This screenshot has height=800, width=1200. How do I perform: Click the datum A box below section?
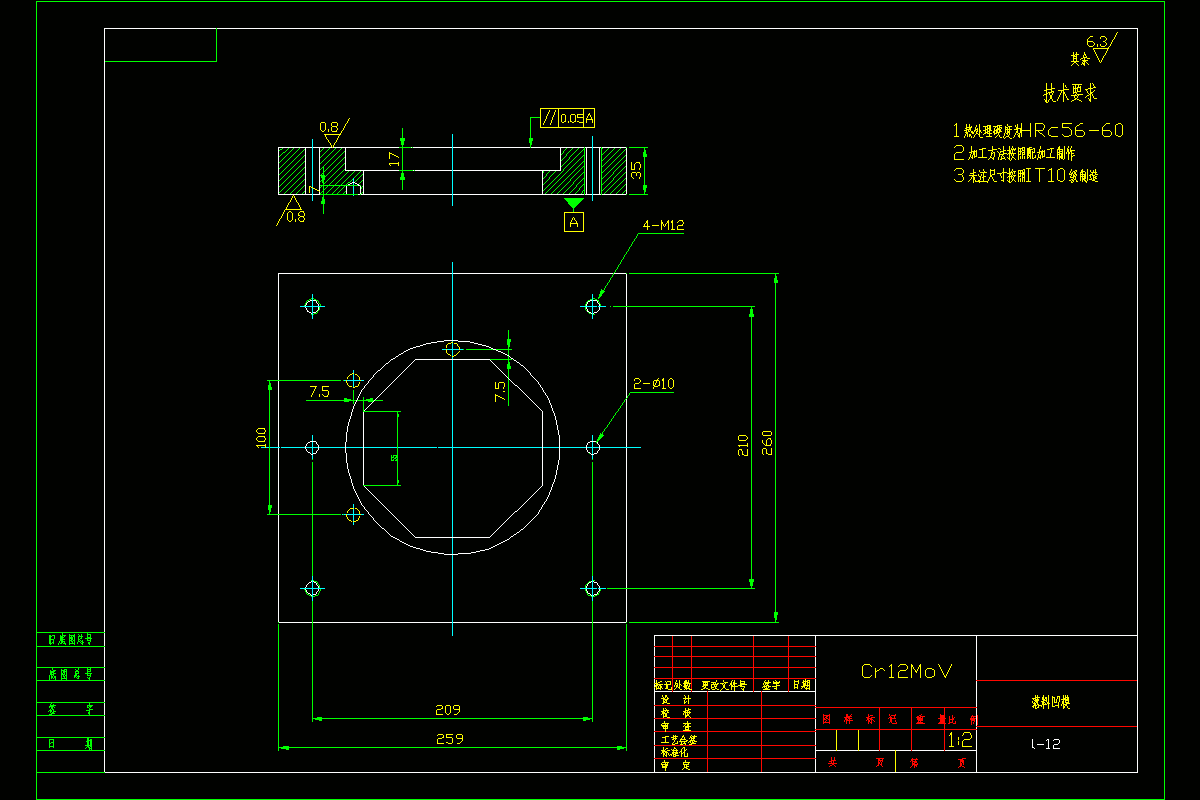(x=574, y=222)
